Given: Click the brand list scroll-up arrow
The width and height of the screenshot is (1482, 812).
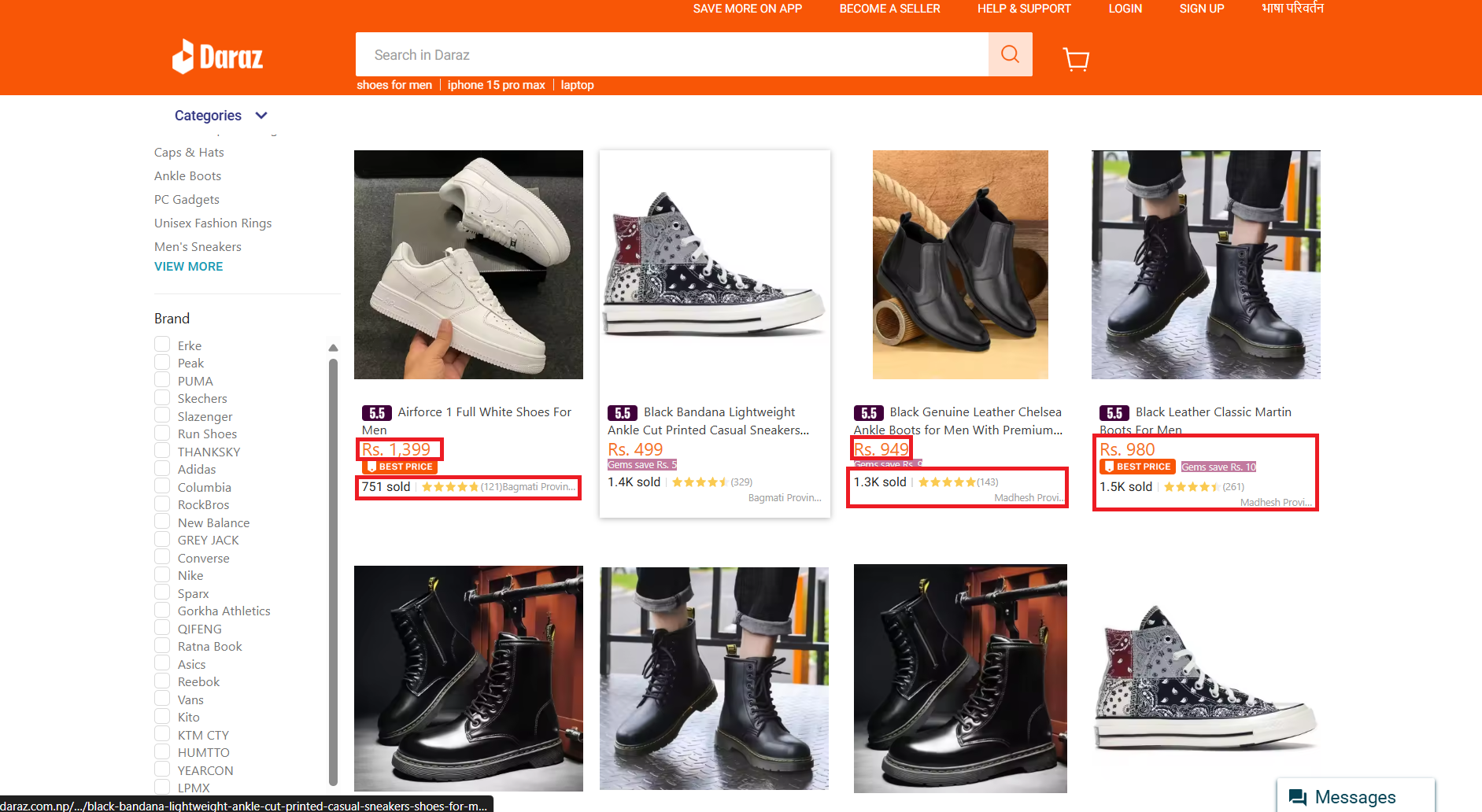Looking at the screenshot, I should click(x=333, y=347).
